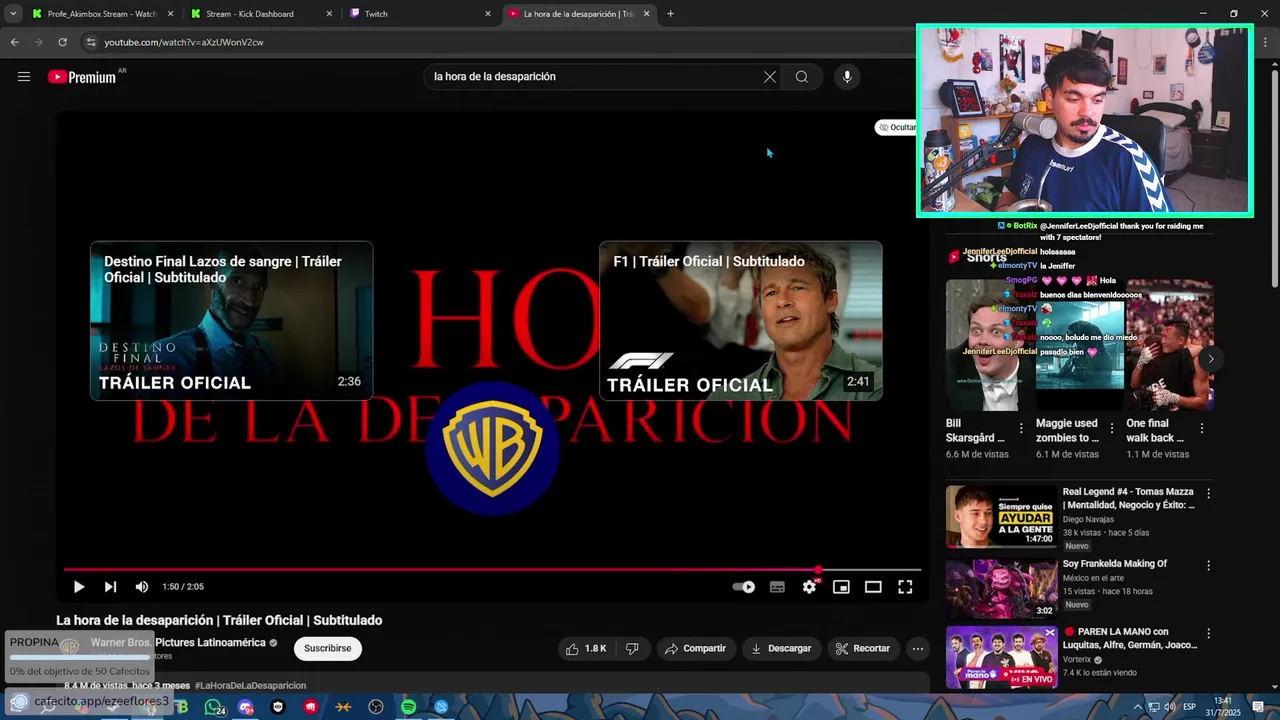
Task: Enter full screen mode
Action: (905, 587)
